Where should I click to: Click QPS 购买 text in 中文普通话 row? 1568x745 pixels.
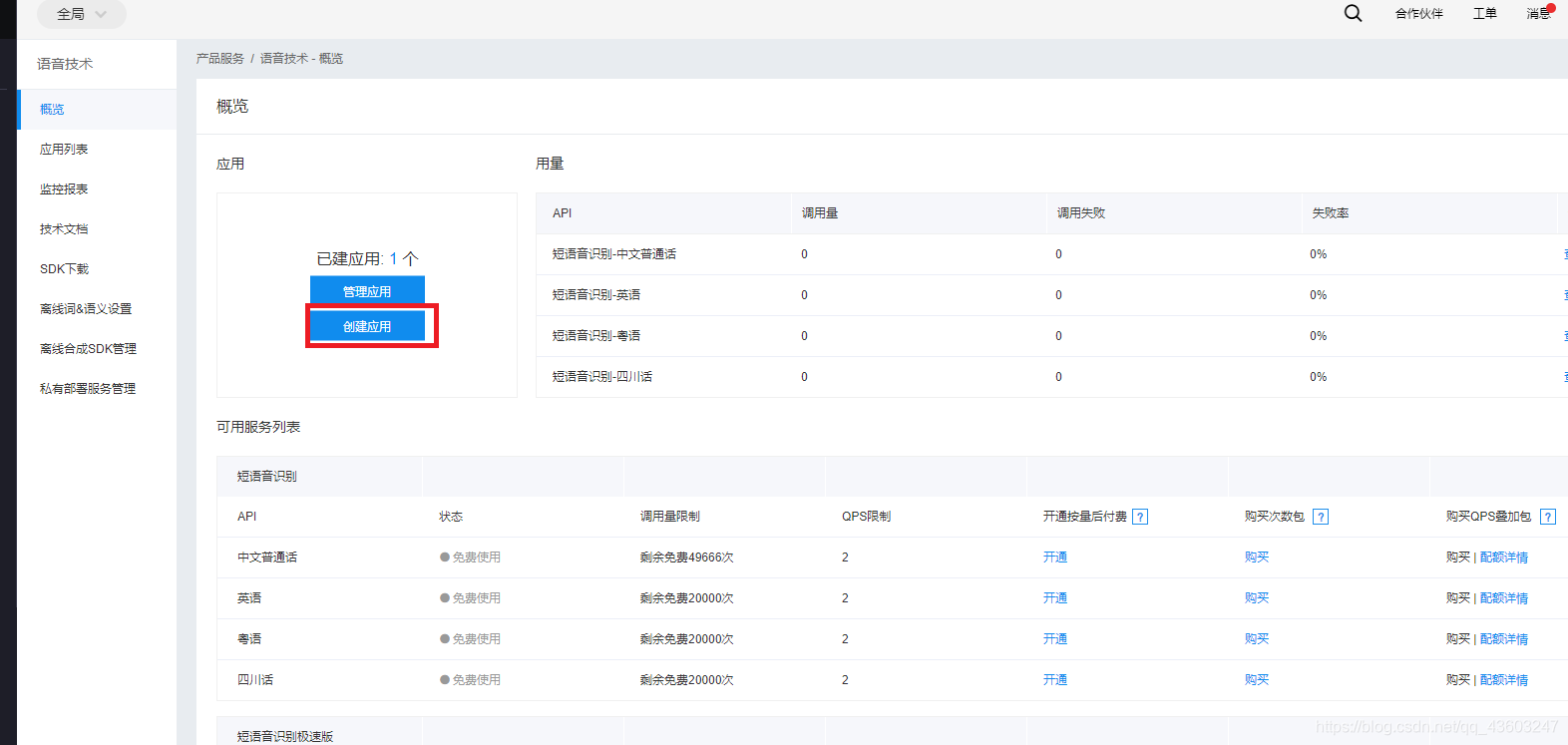[1458, 558]
